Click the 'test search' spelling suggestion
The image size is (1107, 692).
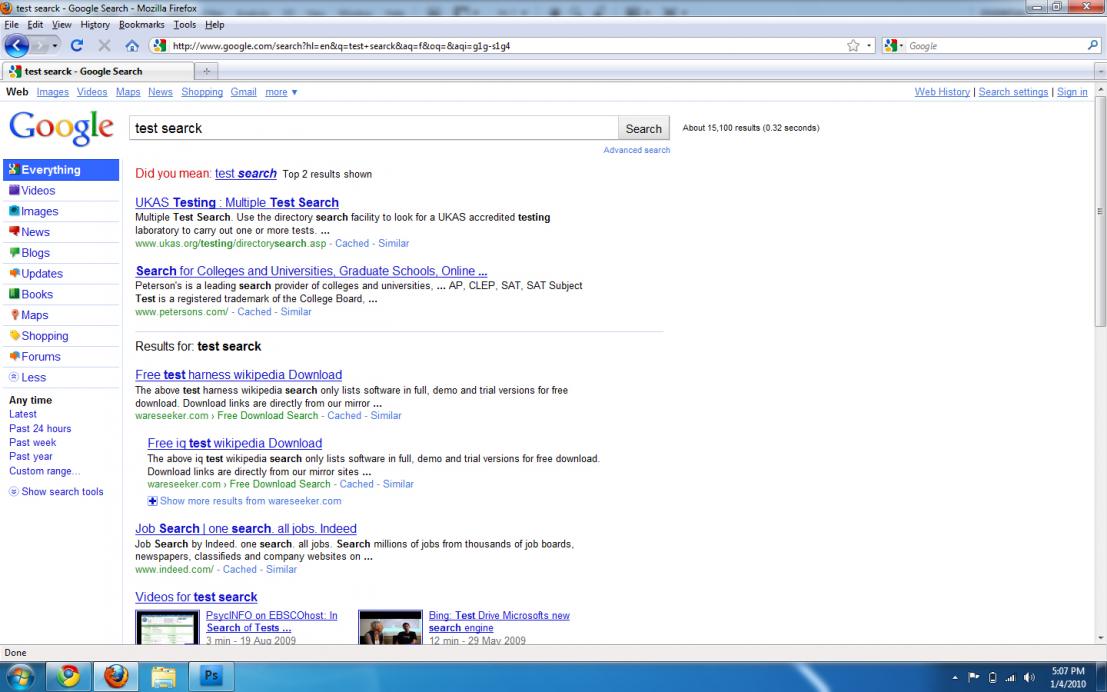246,174
